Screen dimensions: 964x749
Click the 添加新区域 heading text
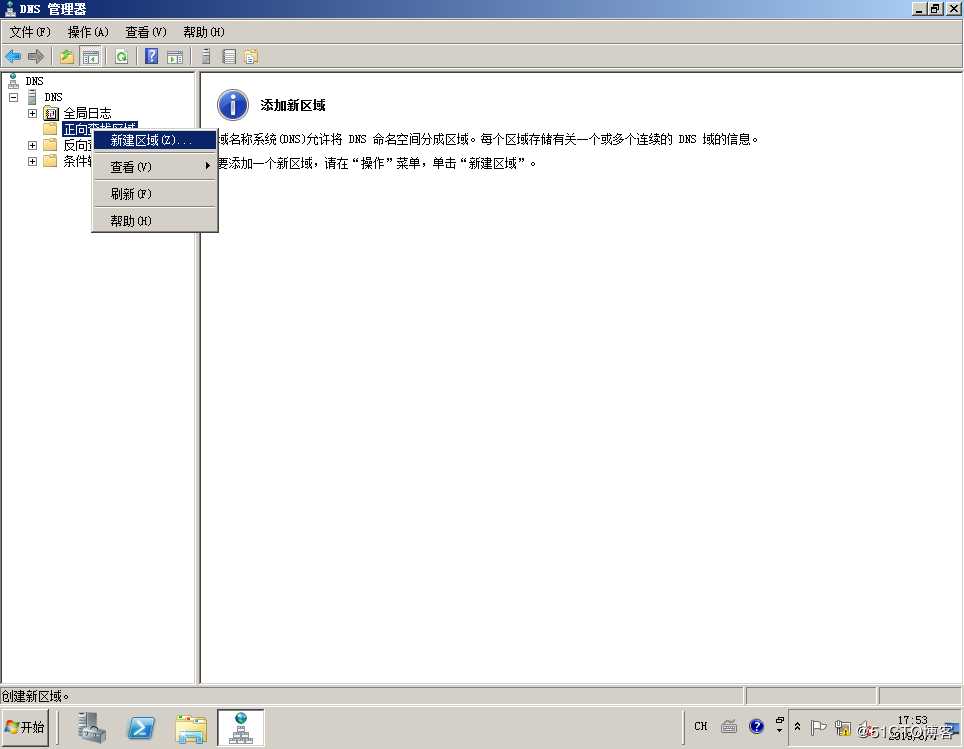click(293, 105)
